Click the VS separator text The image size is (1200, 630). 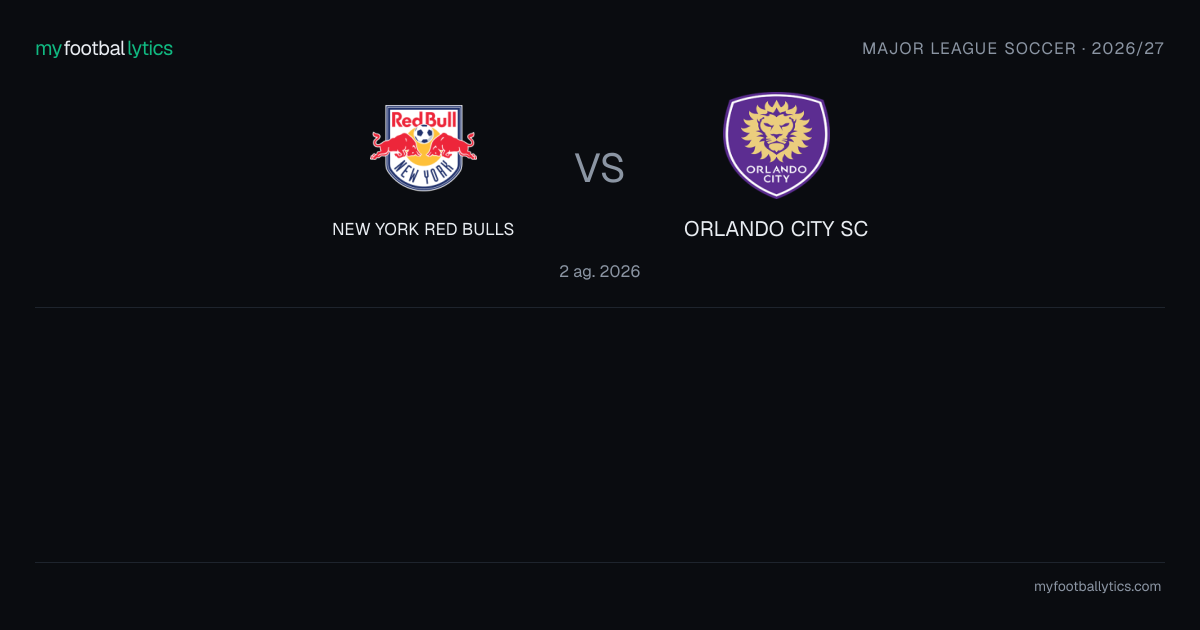[600, 168]
